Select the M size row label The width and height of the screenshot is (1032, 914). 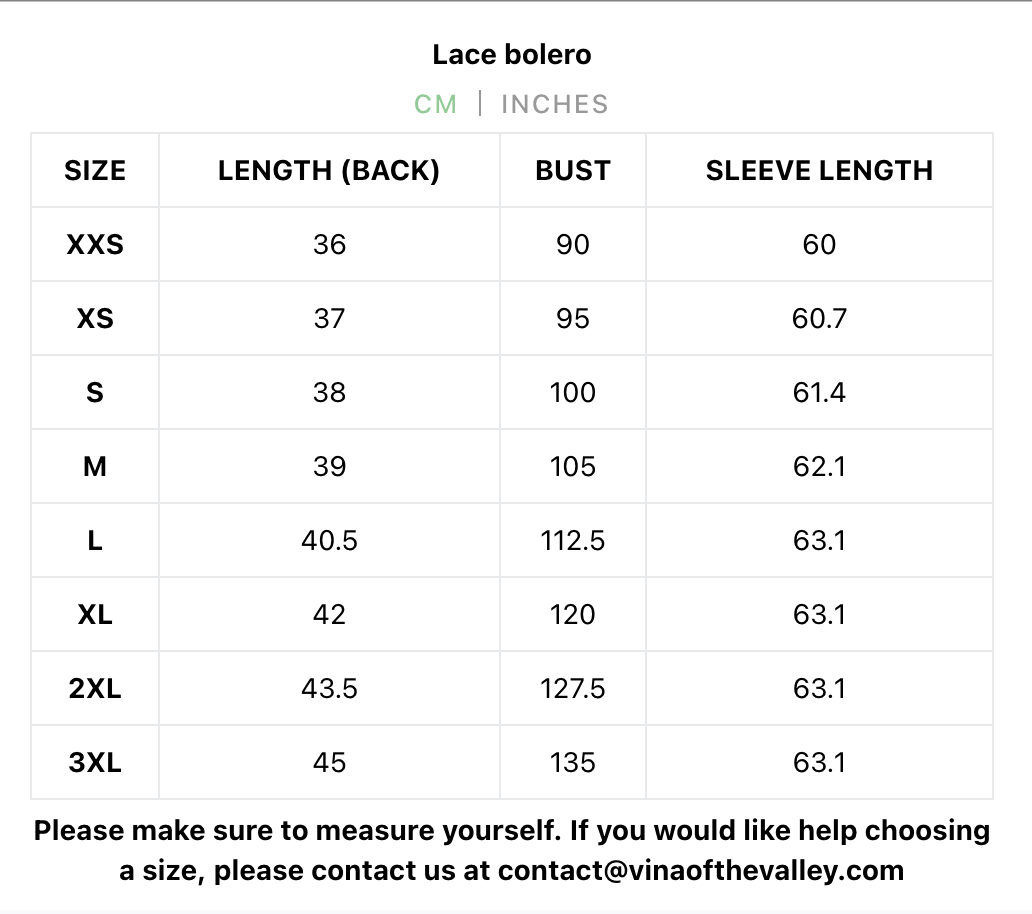pos(95,467)
